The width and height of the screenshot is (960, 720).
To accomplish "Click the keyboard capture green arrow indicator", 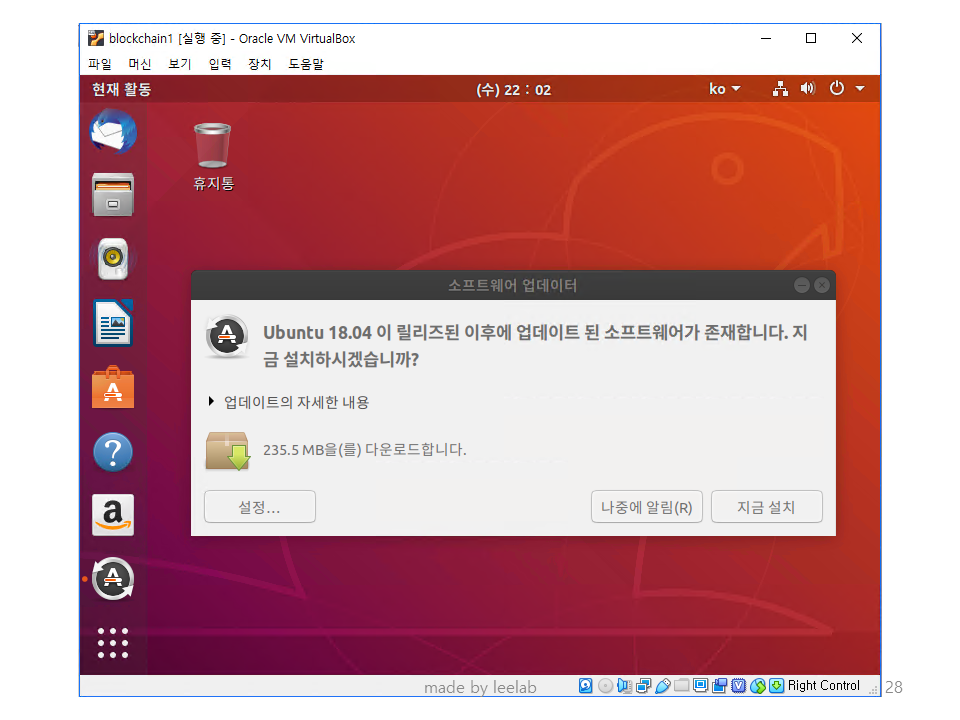I will pos(776,686).
